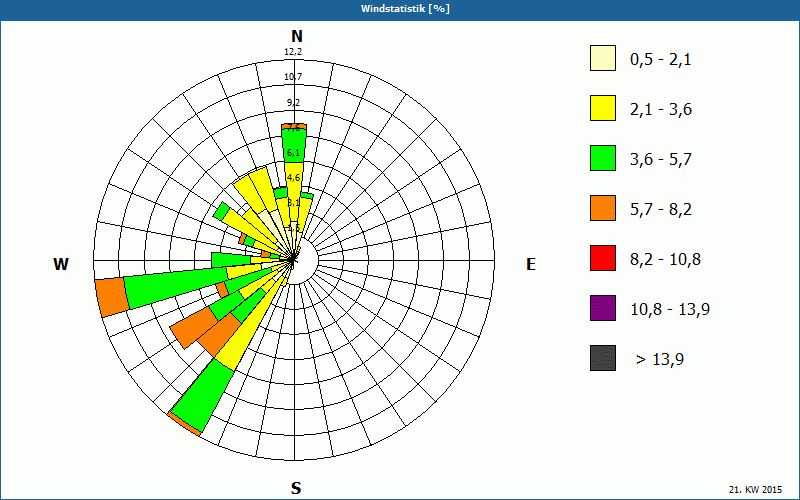Click the legend label '10,8 - 13,9'
This screenshot has height=500, width=800.
point(670,310)
